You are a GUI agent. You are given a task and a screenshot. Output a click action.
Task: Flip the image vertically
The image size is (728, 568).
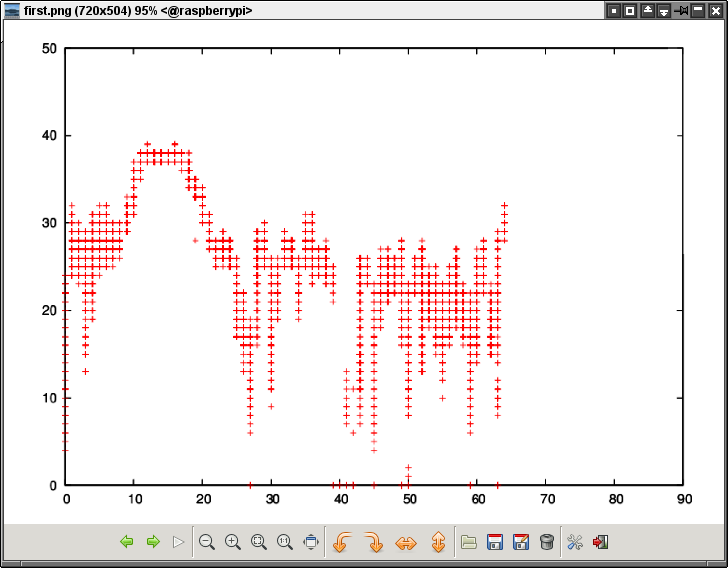pos(437,542)
